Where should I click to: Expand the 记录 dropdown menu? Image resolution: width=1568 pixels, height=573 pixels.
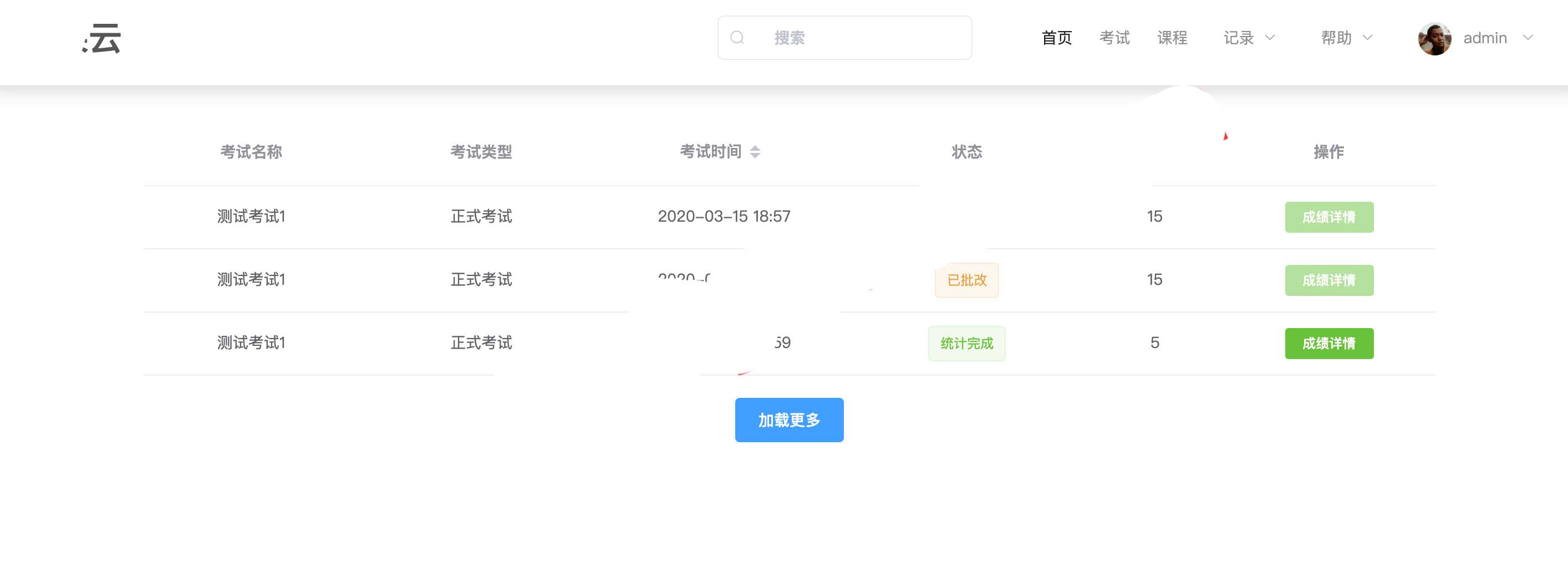[x=1249, y=38]
